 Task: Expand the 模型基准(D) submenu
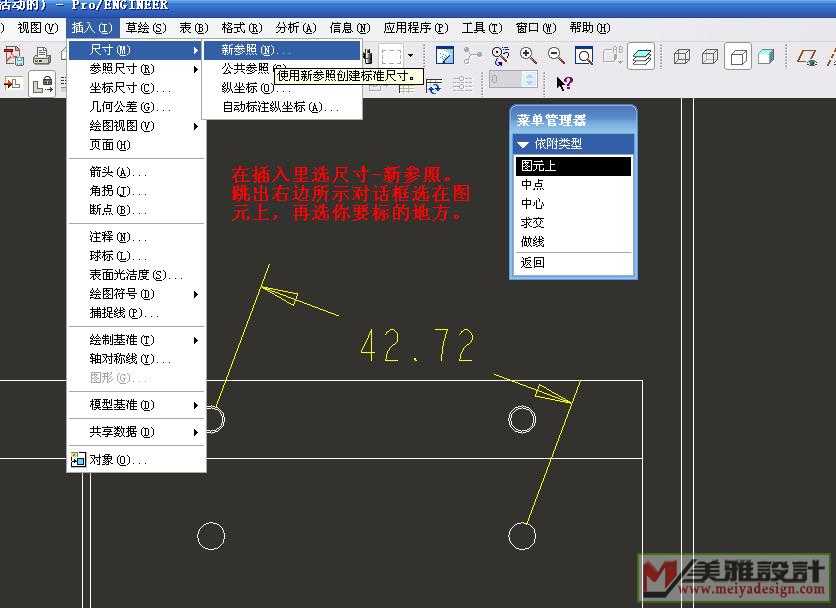pos(135,405)
